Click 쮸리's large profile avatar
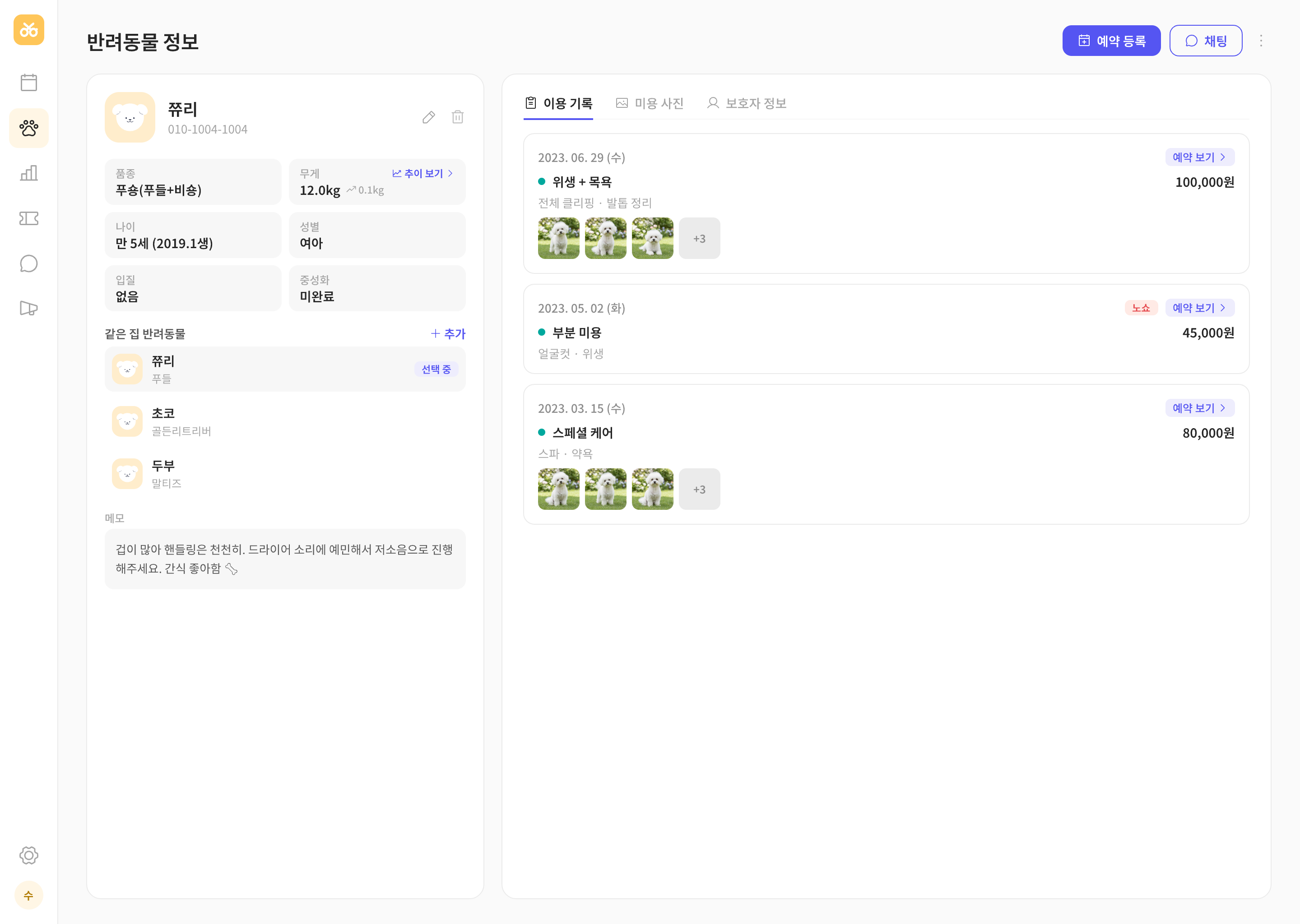The image size is (1300, 924). pyautogui.click(x=130, y=117)
